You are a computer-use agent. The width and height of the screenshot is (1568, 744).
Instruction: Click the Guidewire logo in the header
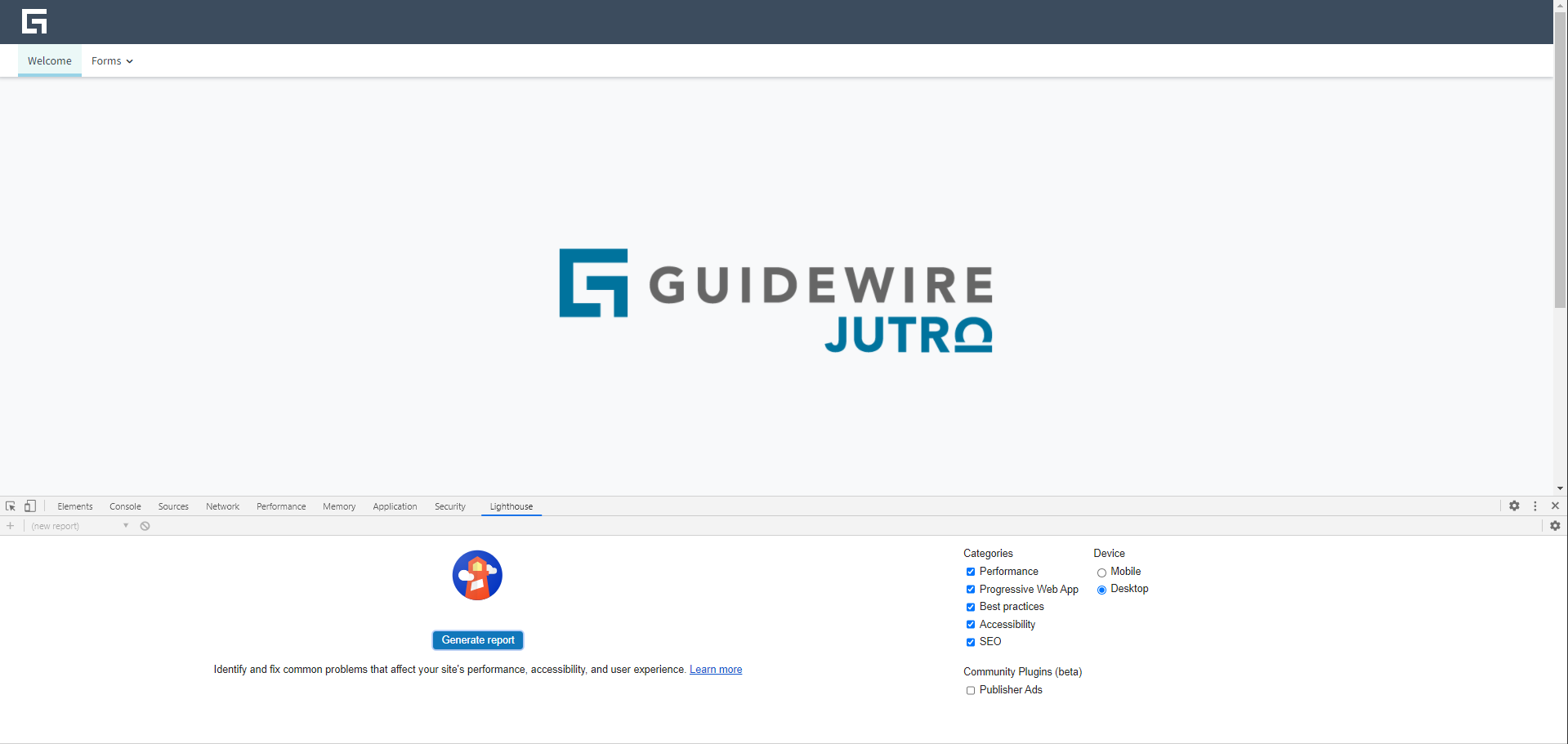tap(34, 21)
